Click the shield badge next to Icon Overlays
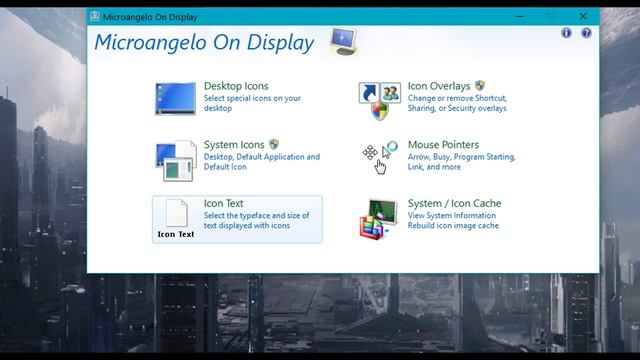The height and width of the screenshot is (360, 640). (x=480, y=85)
